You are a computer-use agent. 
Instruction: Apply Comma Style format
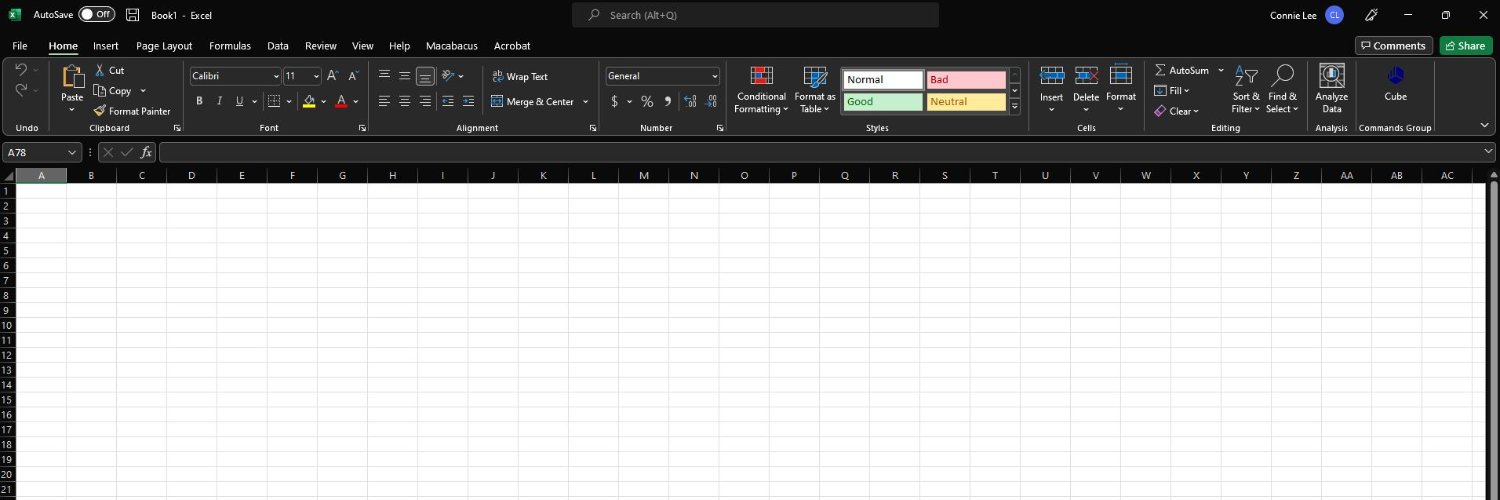tap(667, 101)
